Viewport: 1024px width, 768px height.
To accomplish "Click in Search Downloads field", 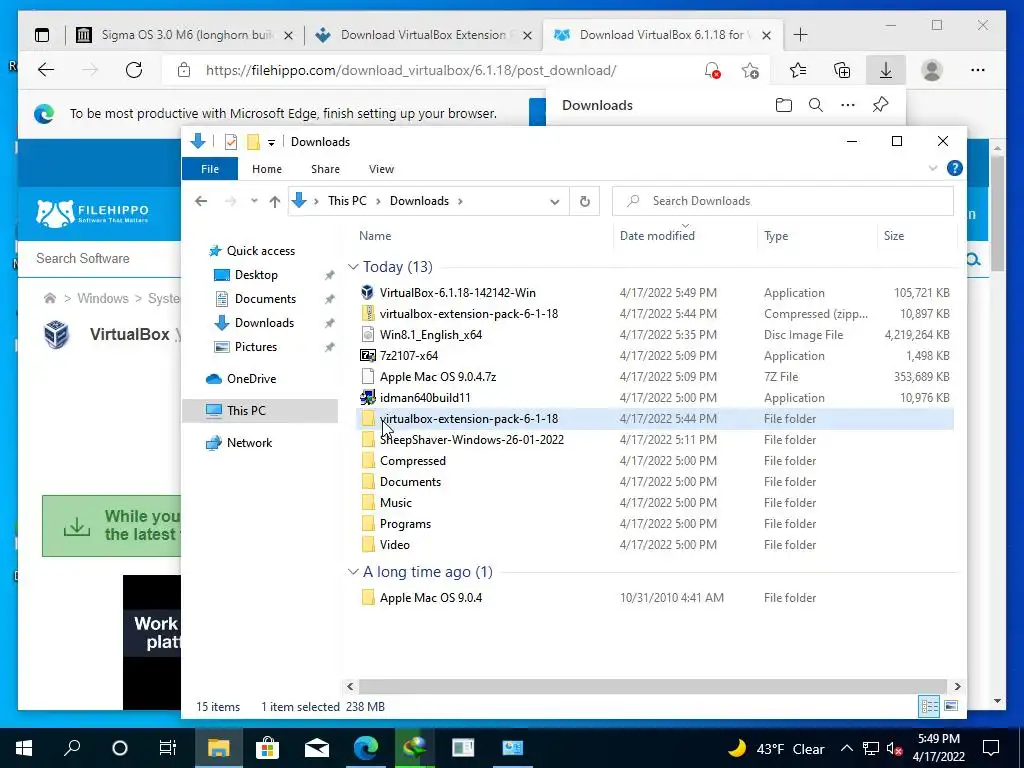I will 782,201.
